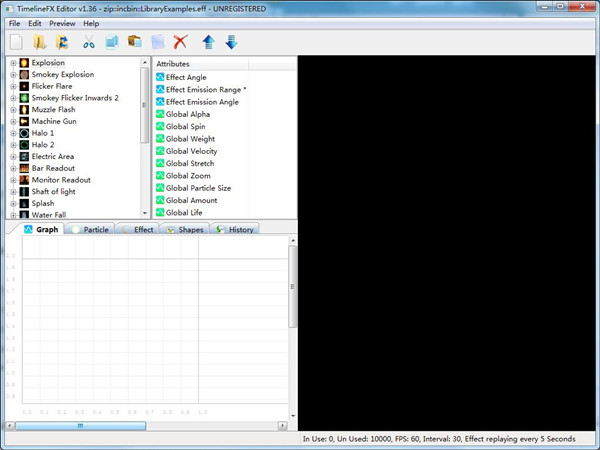Select the Global Weight attribute
Viewport: 600px width, 450px height.
point(190,139)
